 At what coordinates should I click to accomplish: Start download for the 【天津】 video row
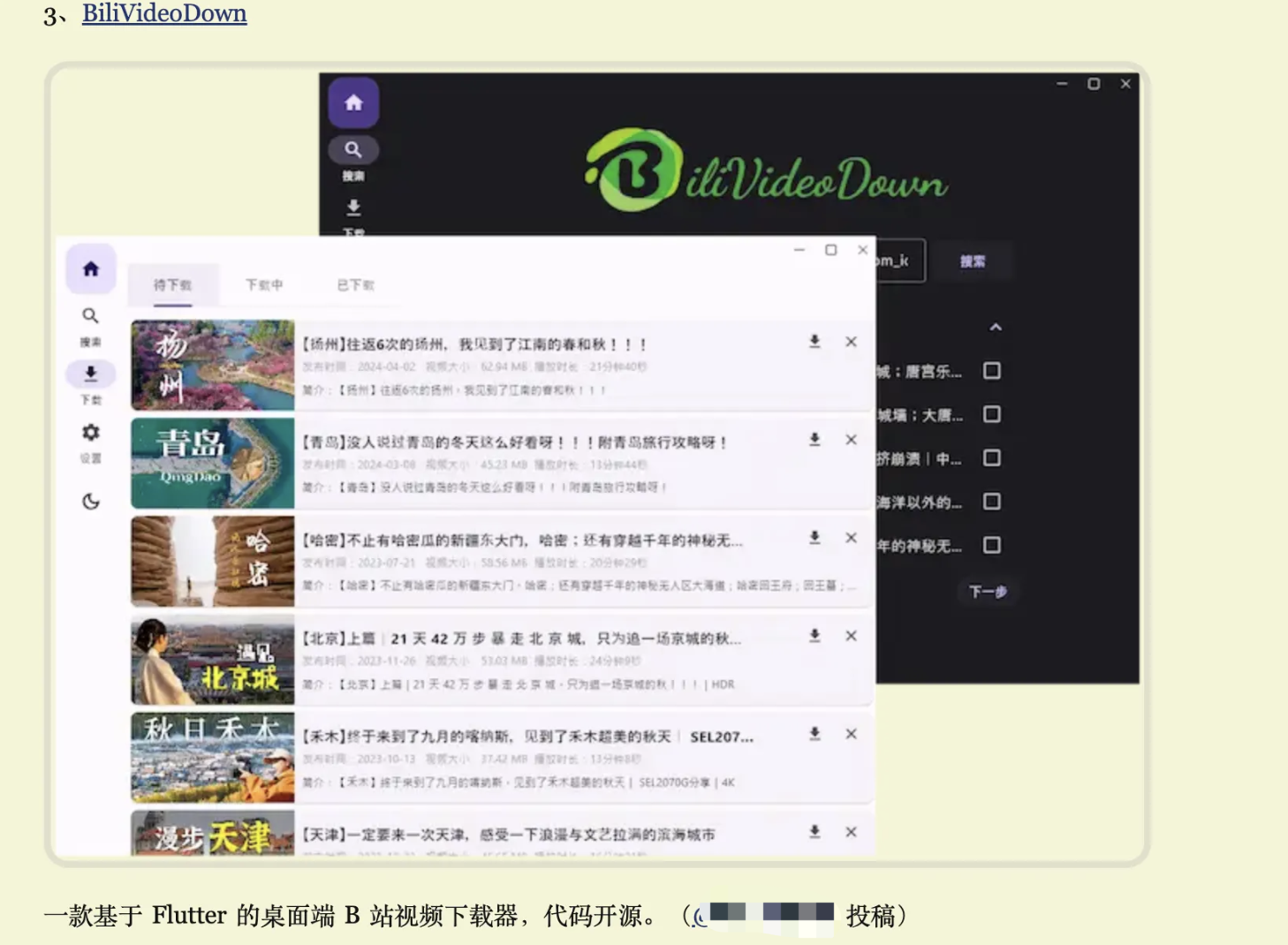pos(814,832)
